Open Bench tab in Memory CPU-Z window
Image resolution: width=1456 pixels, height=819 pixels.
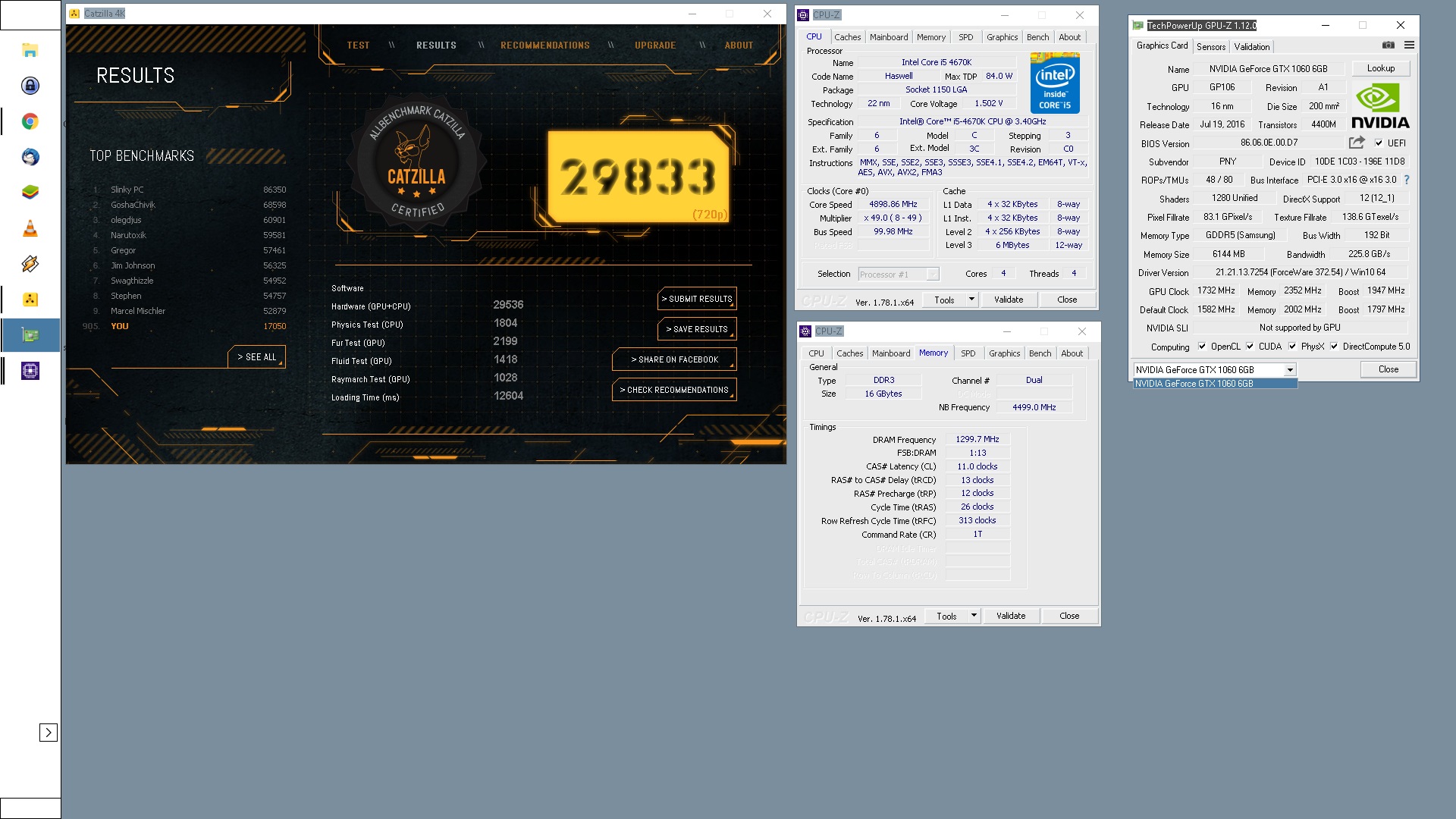pyautogui.click(x=1040, y=353)
